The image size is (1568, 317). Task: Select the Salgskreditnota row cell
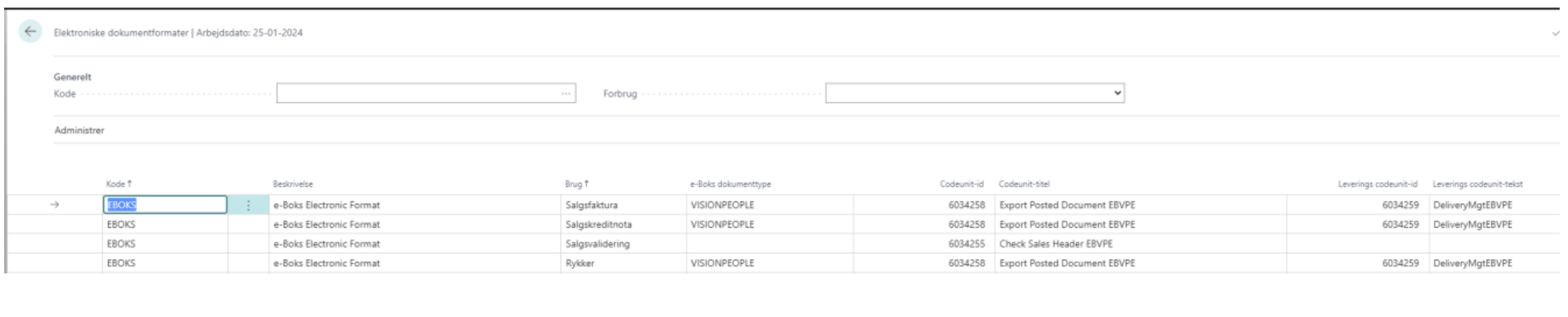623,224
